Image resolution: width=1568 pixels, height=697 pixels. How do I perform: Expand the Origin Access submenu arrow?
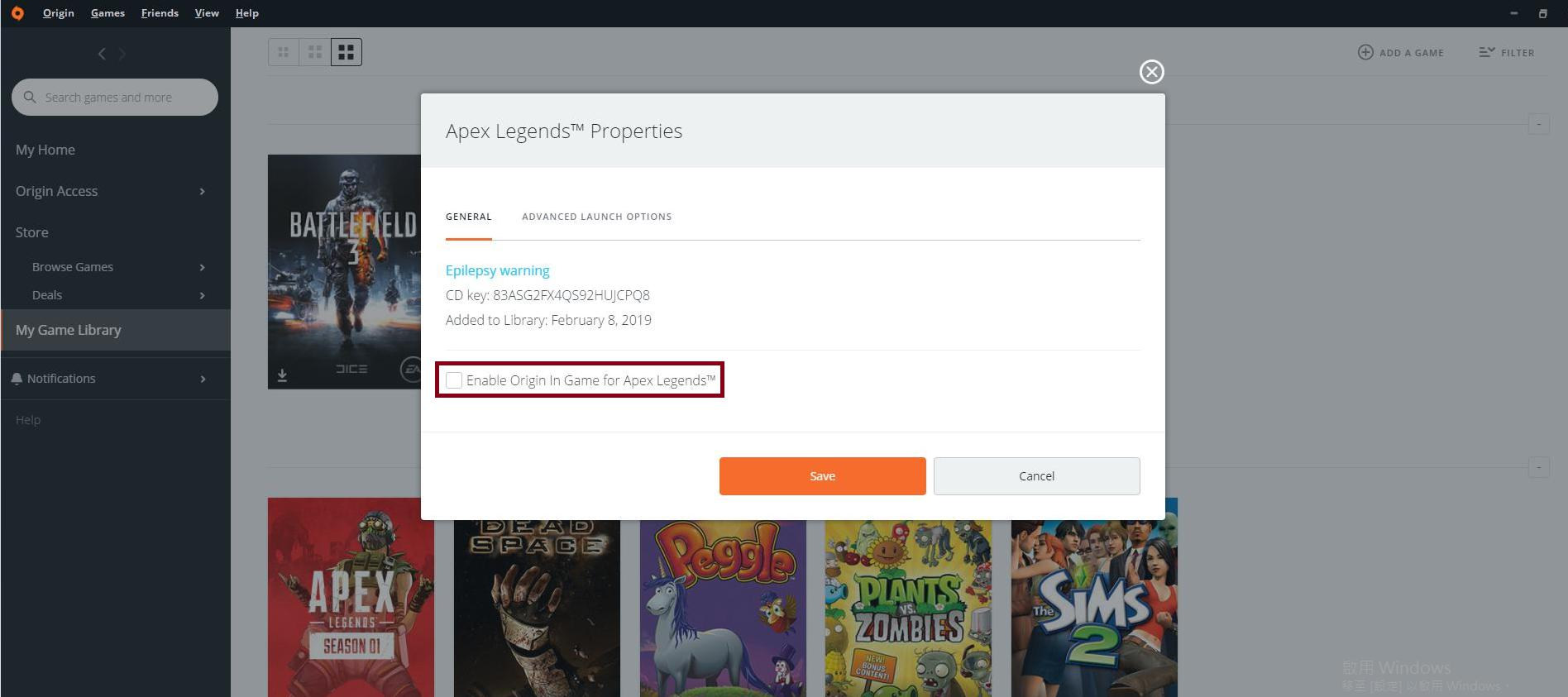[x=202, y=192]
